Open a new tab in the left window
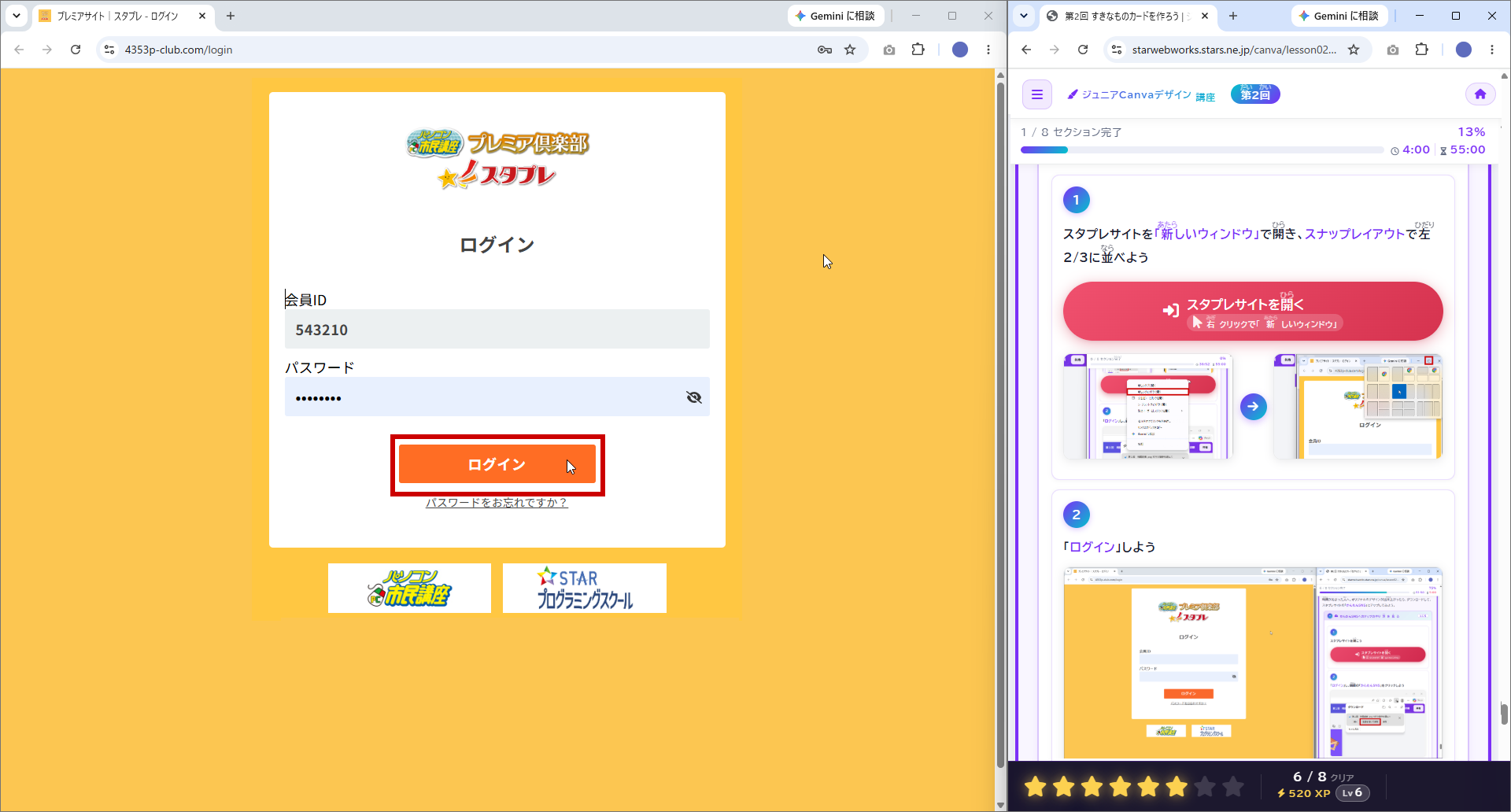 [231, 16]
